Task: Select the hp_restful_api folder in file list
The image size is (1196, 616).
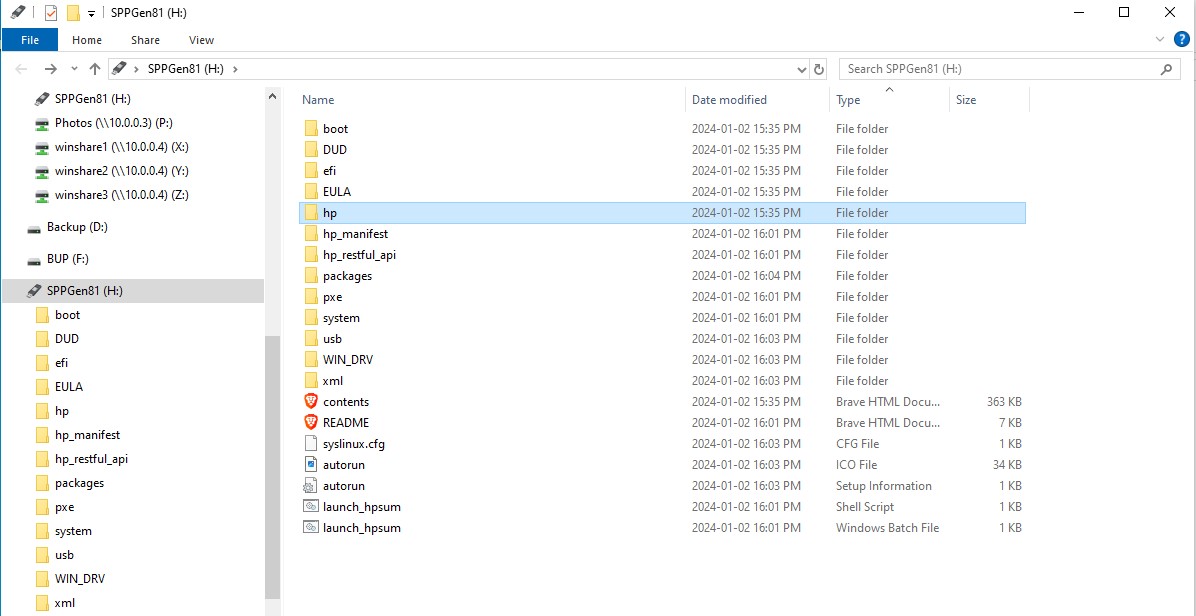Action: [x=662, y=255]
